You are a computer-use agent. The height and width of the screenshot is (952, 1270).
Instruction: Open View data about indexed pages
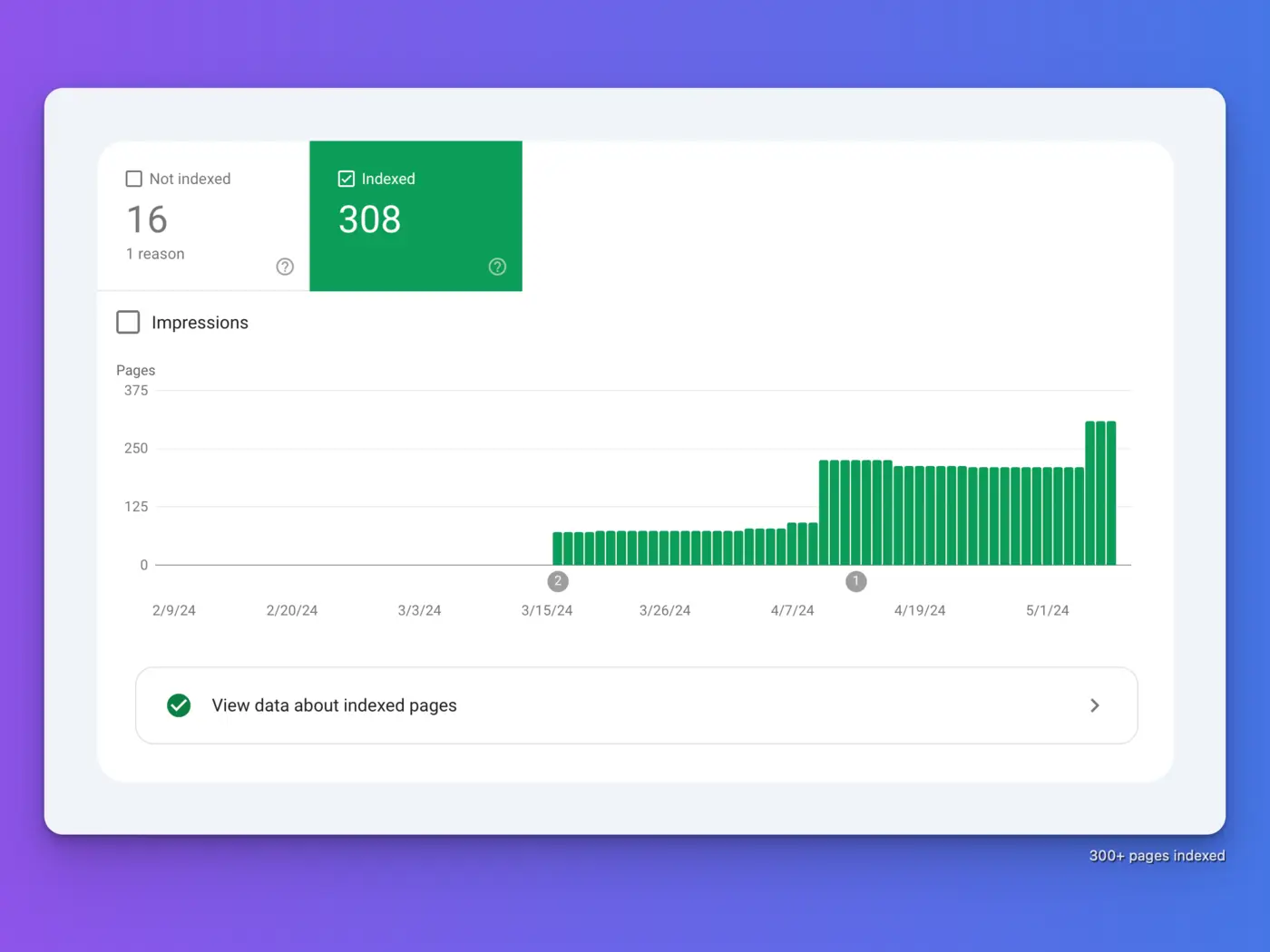[x=636, y=705]
